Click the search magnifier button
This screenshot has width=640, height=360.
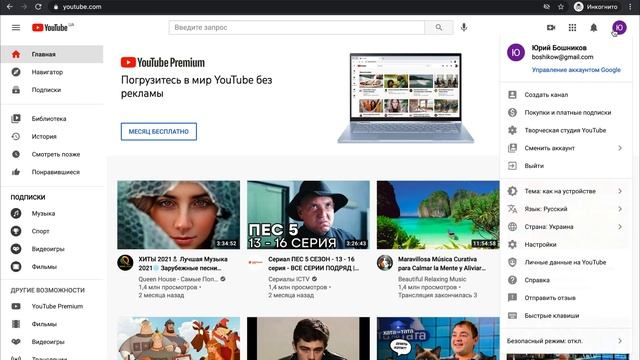pos(439,28)
